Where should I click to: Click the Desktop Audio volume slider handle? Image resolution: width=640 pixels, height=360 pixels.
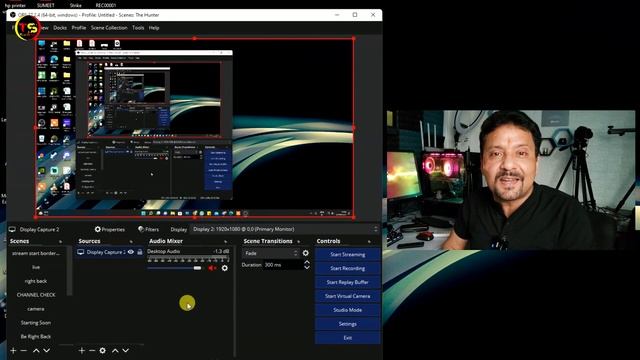pos(197,268)
